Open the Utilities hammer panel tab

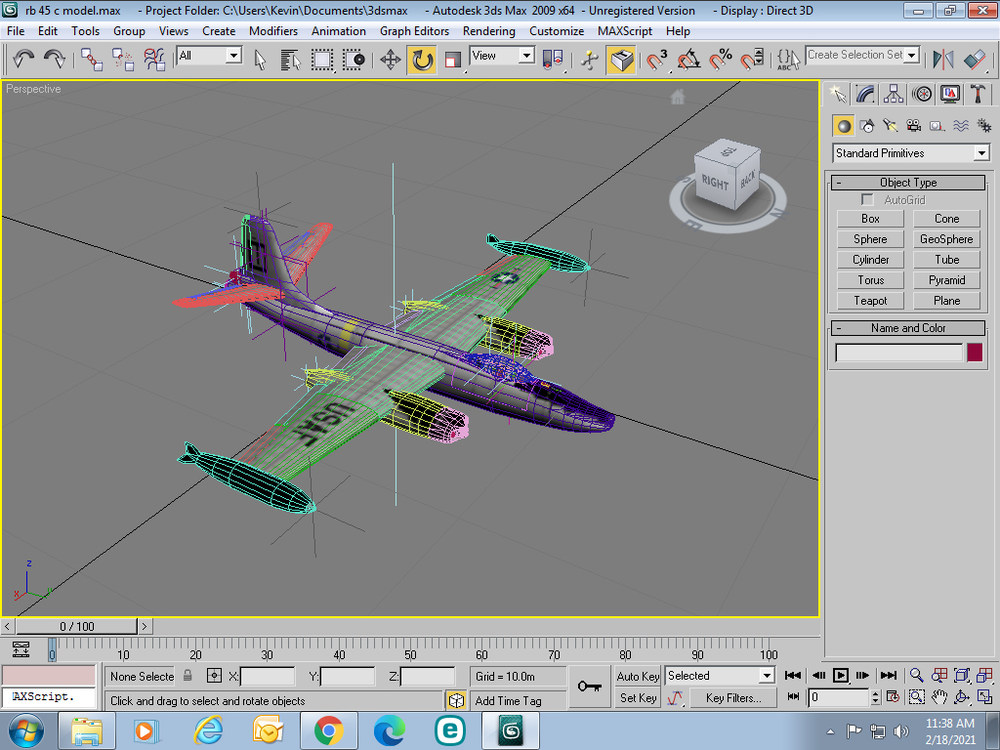[977, 94]
